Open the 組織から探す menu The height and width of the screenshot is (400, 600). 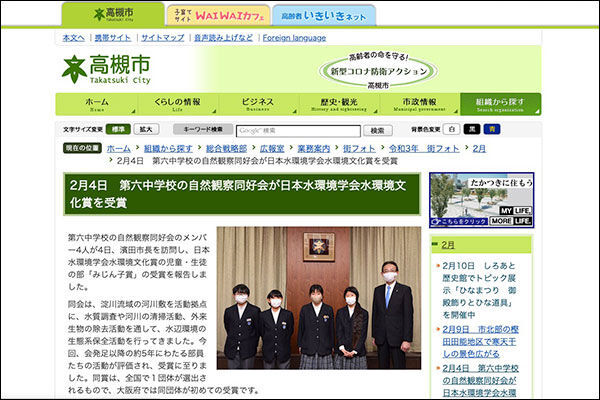[x=501, y=104]
